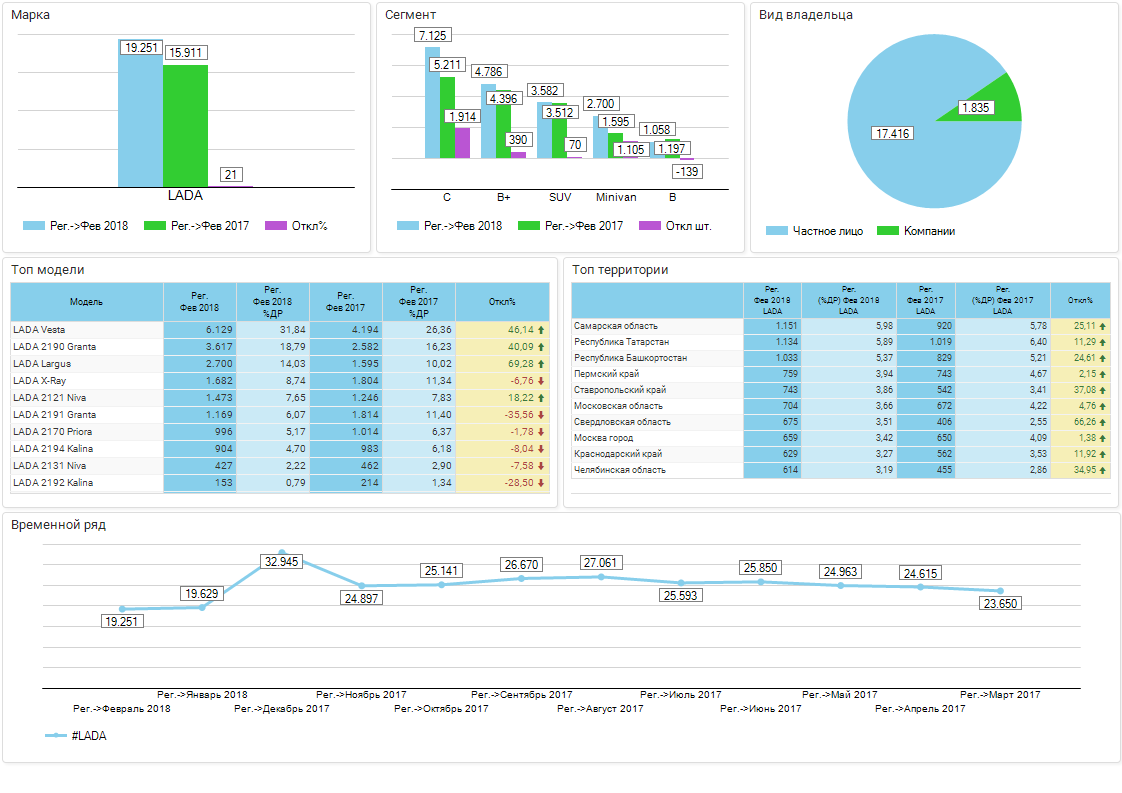Toggle the Откл% series in Марка chart legend
1122x793 pixels.
[296, 226]
